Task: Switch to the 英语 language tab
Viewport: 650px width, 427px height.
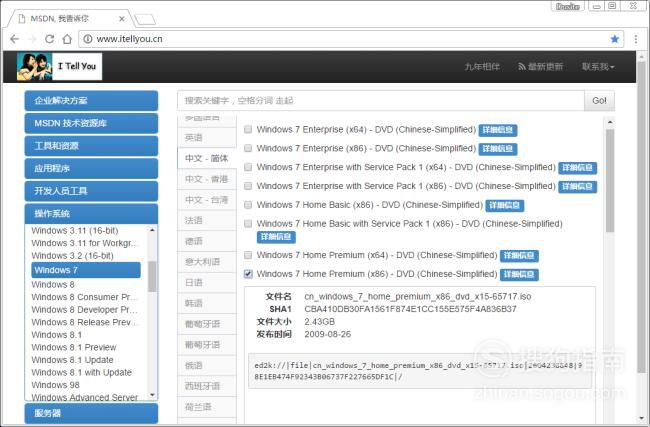Action: 207,138
